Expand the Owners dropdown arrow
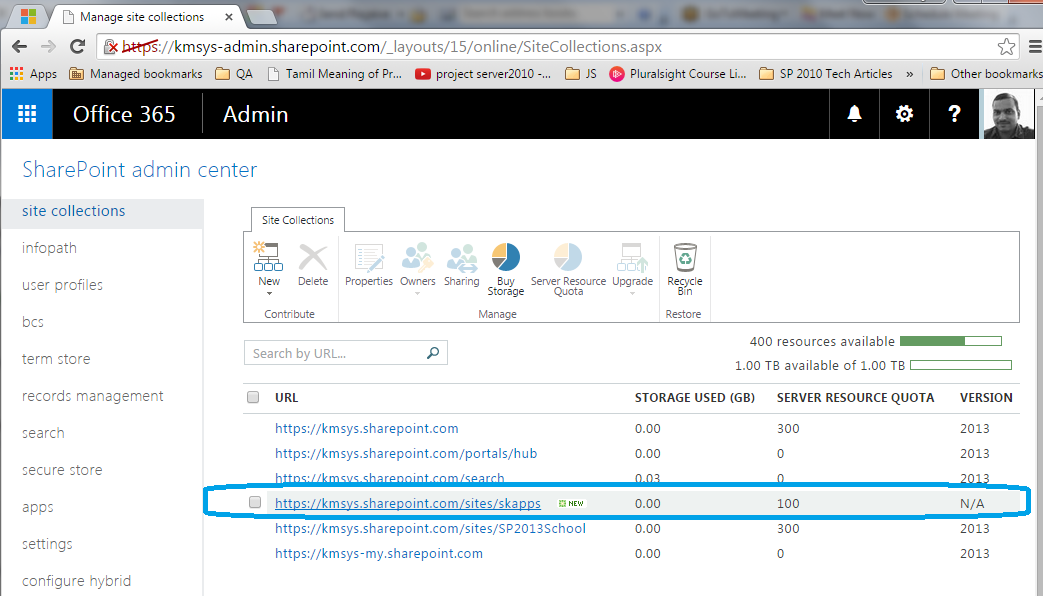 pyautogui.click(x=417, y=293)
